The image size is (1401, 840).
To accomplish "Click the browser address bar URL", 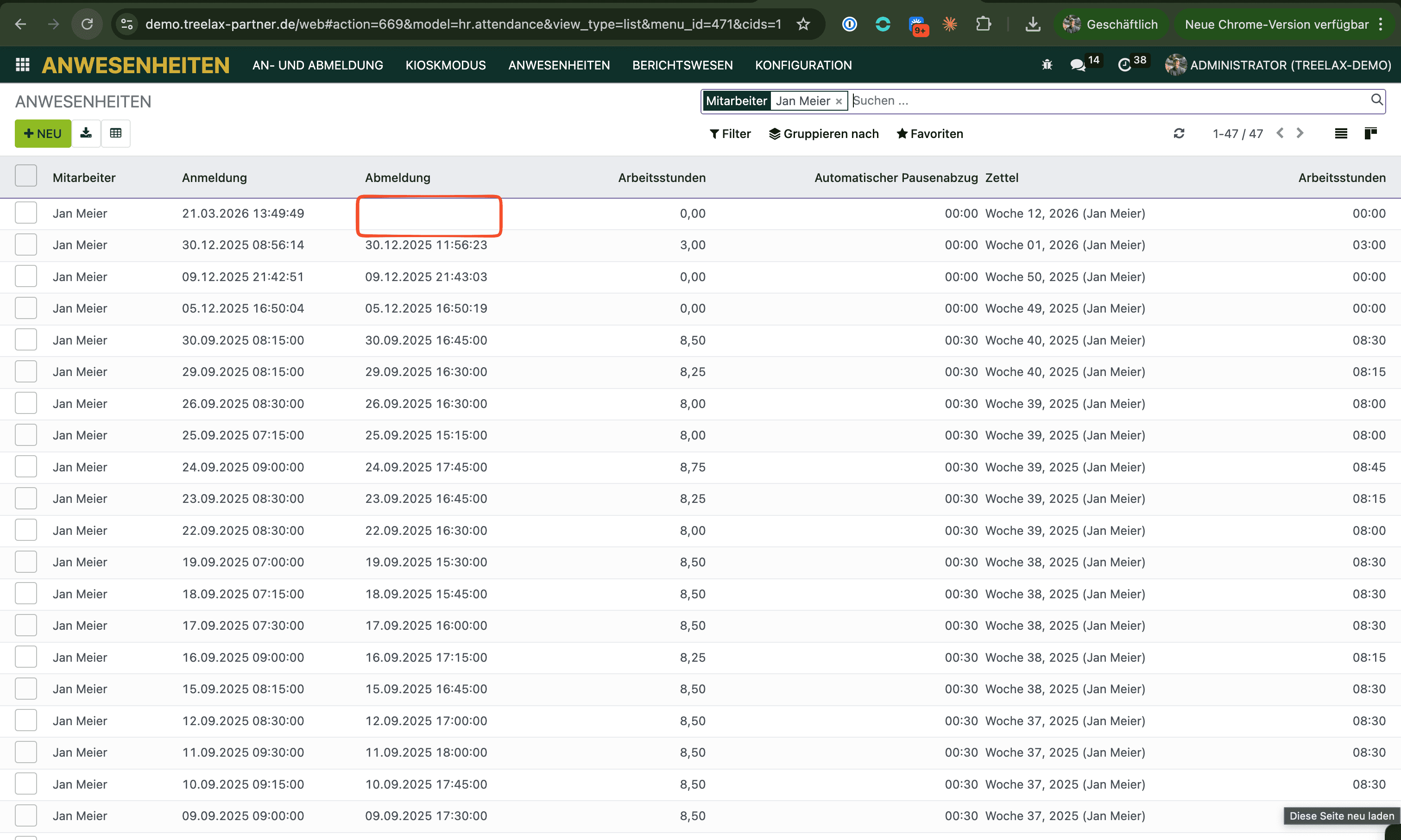I will coord(463,25).
